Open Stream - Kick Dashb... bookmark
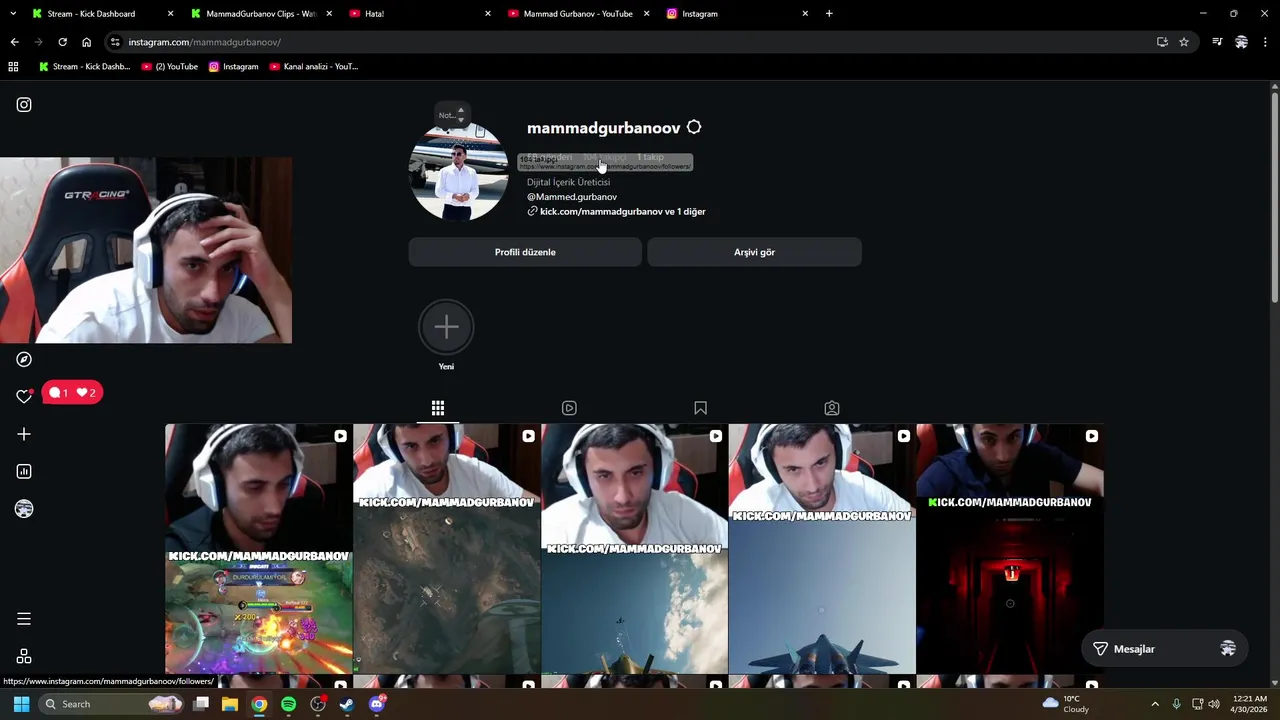Image resolution: width=1280 pixels, height=720 pixels. tap(85, 67)
